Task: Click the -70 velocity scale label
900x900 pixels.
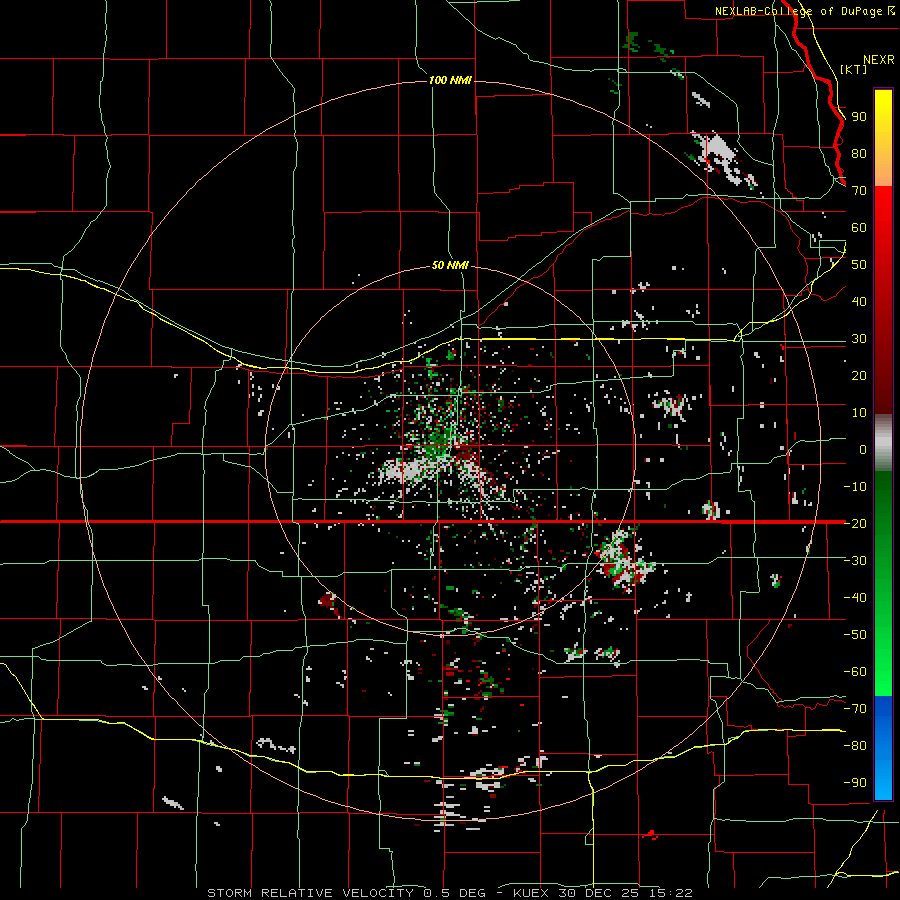Action: 855,708
